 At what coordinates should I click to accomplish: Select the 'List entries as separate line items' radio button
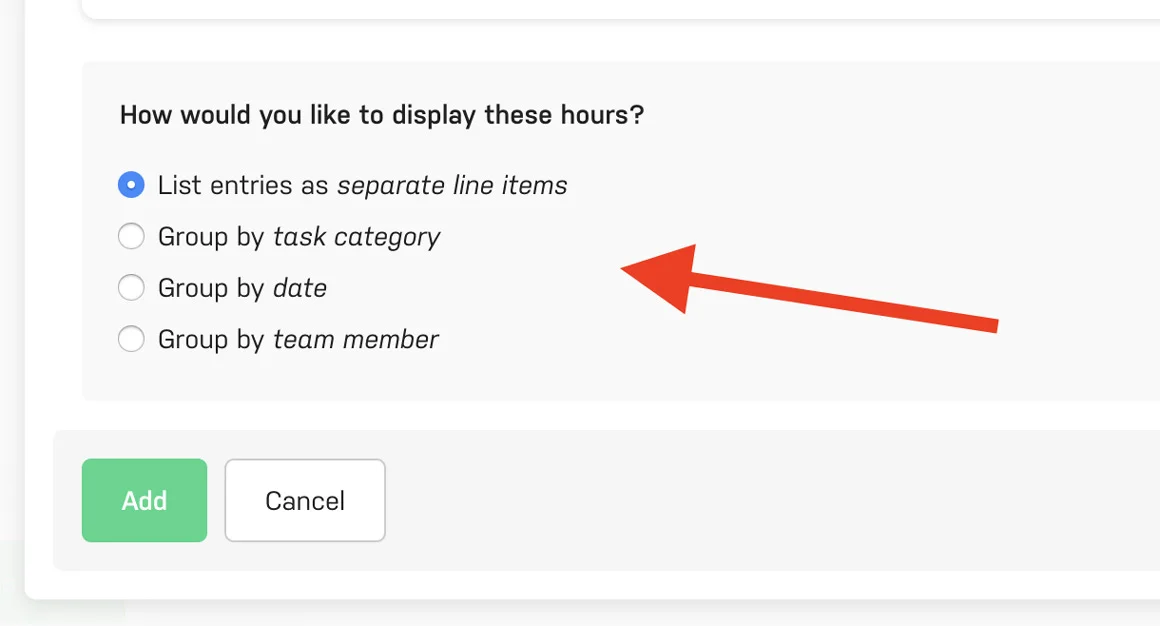tap(131, 185)
